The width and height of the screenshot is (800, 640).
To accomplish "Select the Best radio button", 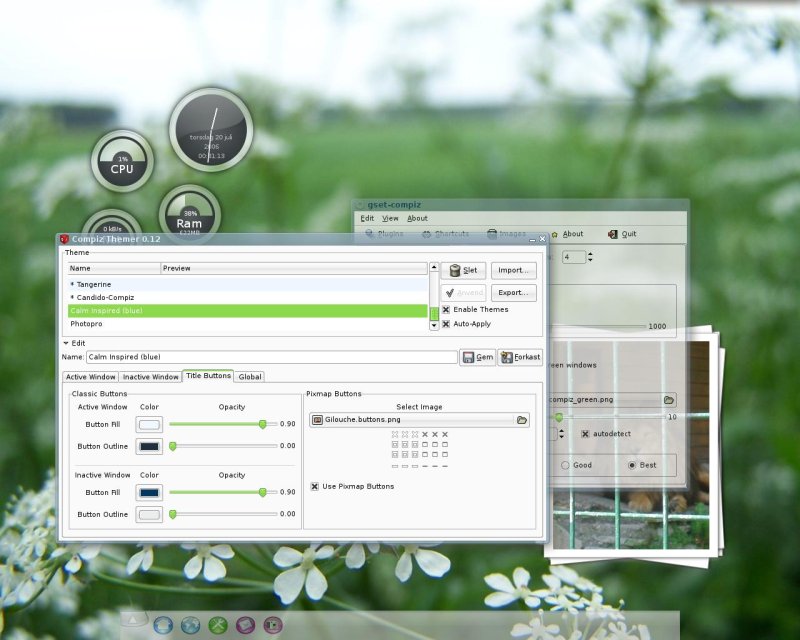I will 632,465.
